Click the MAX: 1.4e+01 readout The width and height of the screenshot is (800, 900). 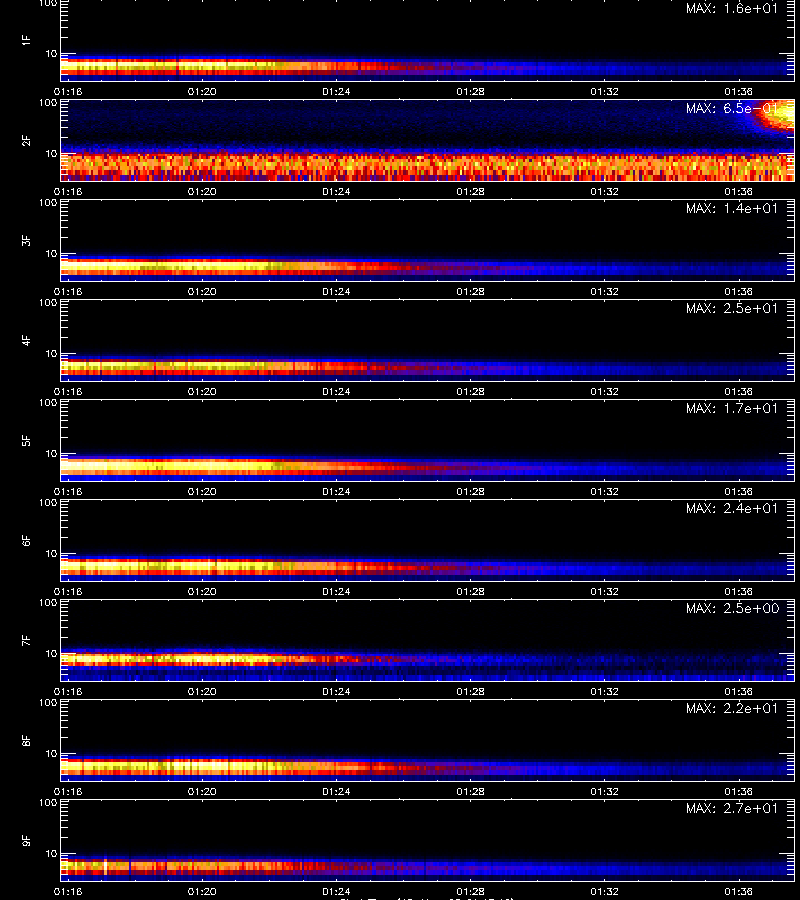pos(732,208)
